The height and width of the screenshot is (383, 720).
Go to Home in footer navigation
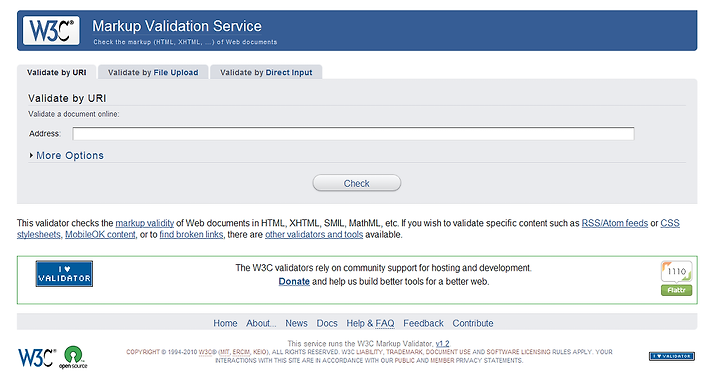(225, 323)
